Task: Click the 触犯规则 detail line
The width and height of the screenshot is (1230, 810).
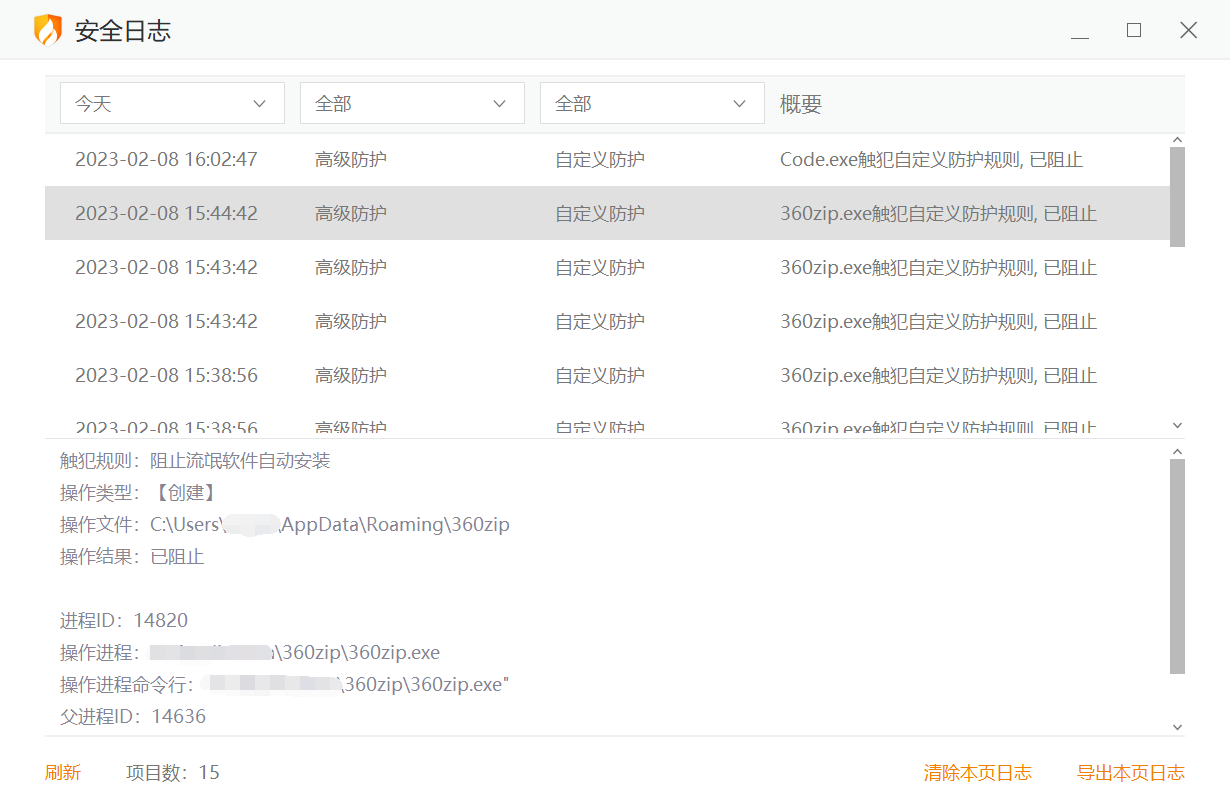Action: (x=195, y=461)
